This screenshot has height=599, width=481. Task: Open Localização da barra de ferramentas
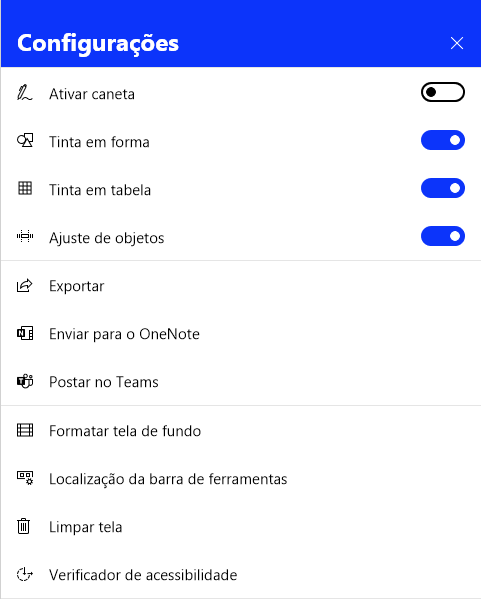point(241,479)
